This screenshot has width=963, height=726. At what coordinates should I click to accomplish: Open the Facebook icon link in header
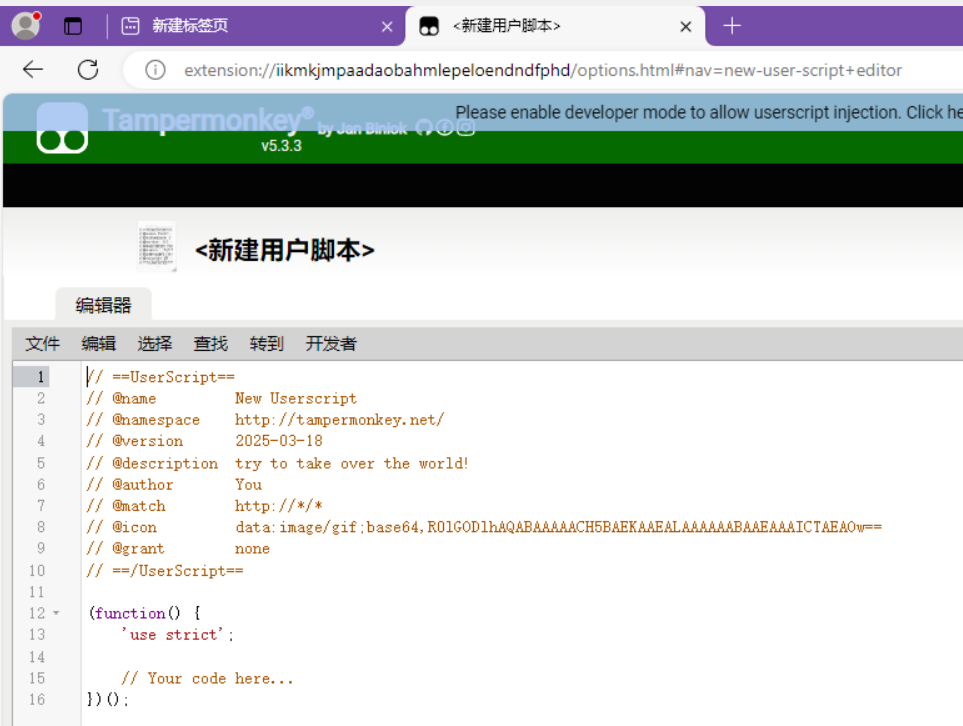tap(445, 127)
